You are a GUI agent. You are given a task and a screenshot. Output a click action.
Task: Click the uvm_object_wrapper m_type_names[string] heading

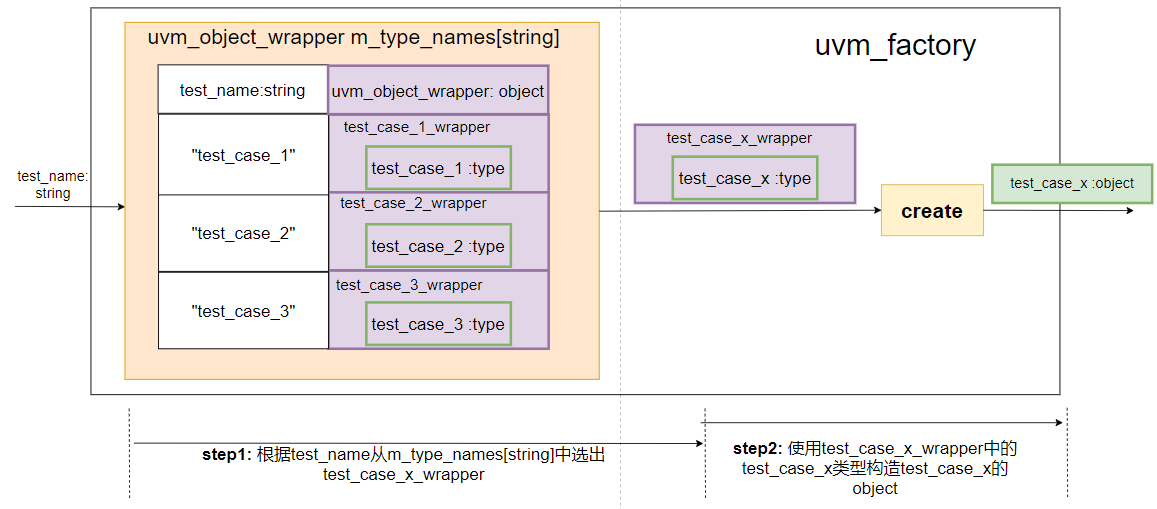[x=353, y=38]
